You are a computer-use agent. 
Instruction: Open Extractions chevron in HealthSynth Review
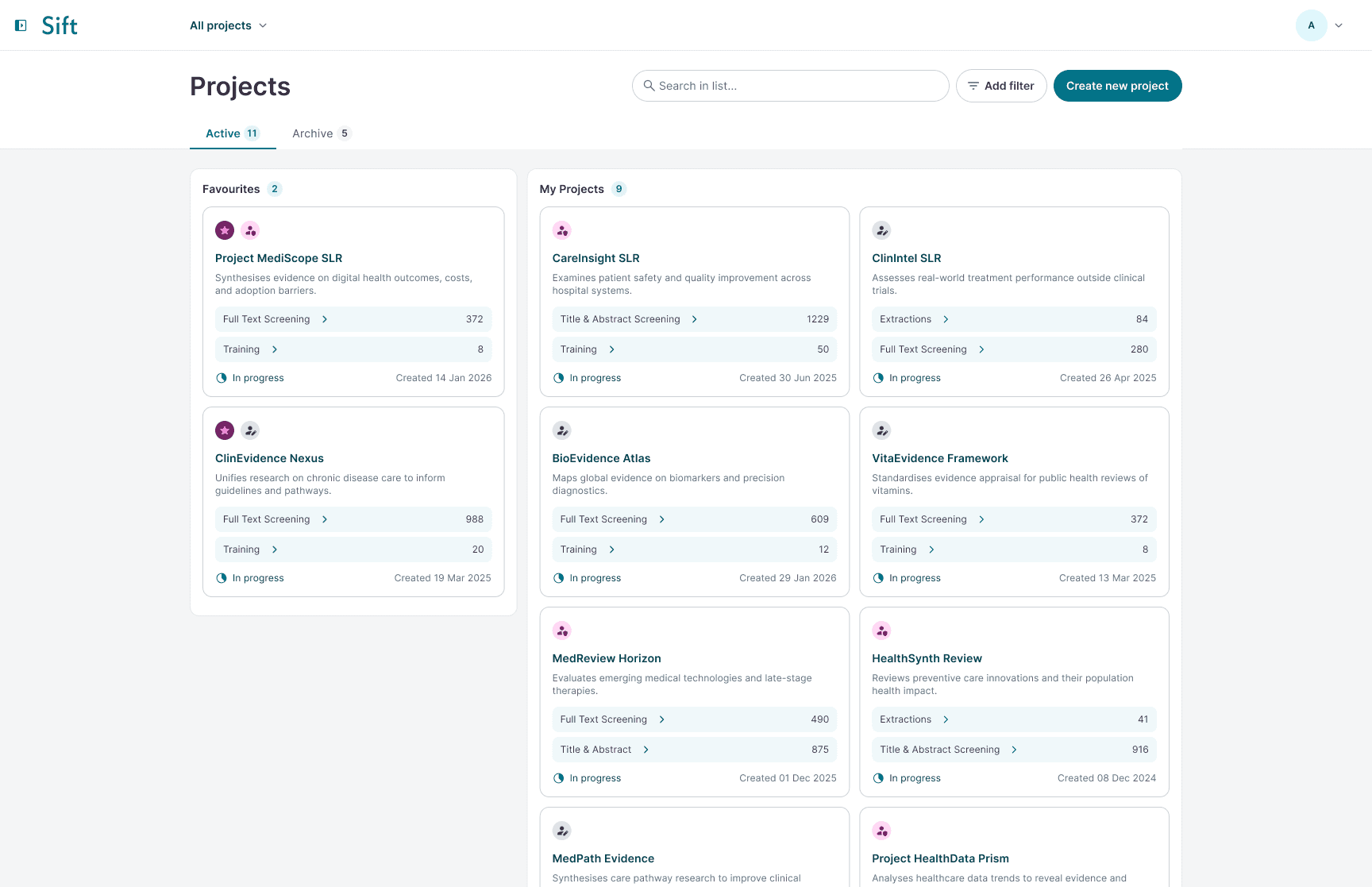point(946,719)
